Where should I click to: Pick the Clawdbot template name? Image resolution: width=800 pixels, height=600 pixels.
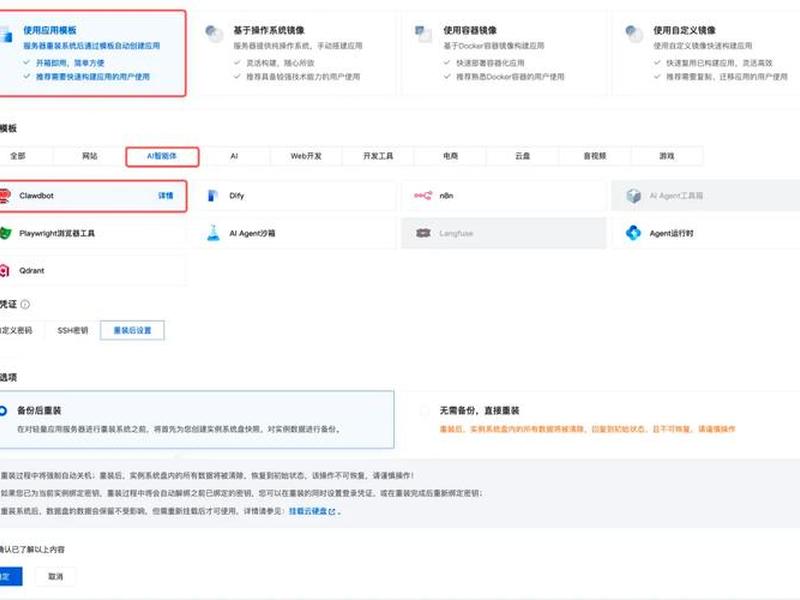pos(36,196)
